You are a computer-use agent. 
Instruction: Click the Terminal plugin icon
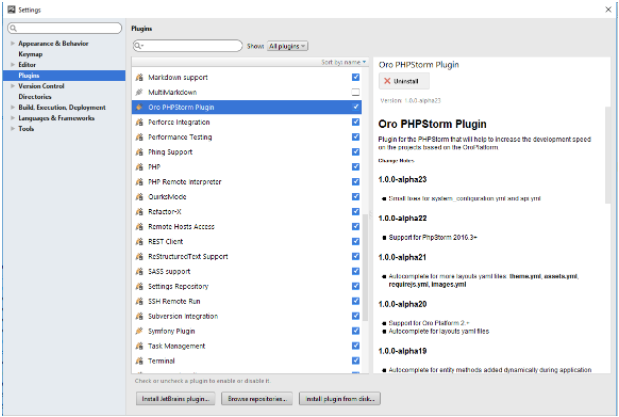139,361
